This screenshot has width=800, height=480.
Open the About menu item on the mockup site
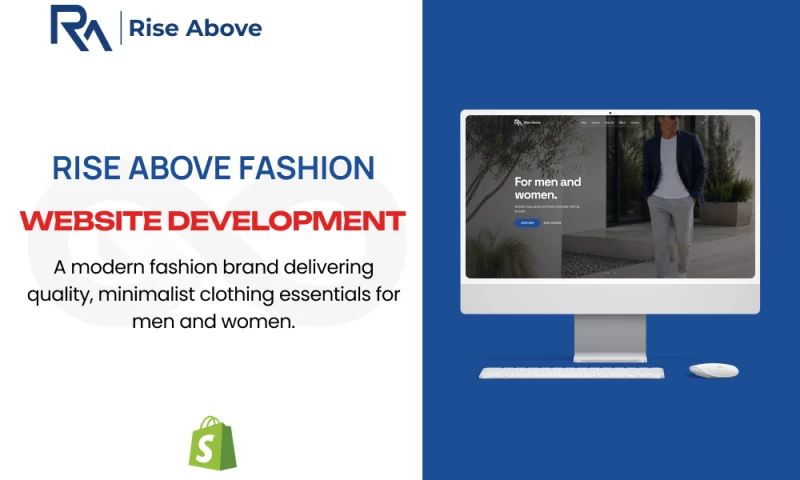(622, 122)
